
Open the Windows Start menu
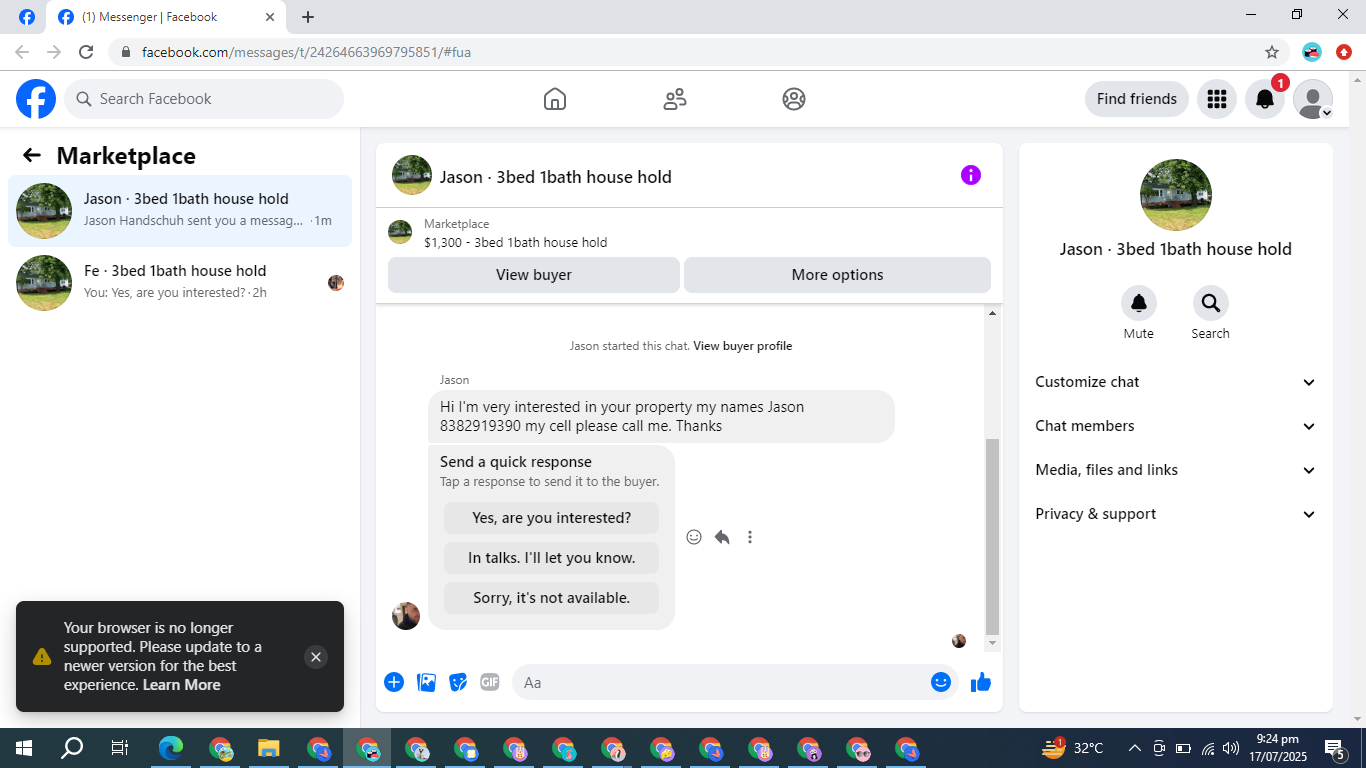click(23, 748)
